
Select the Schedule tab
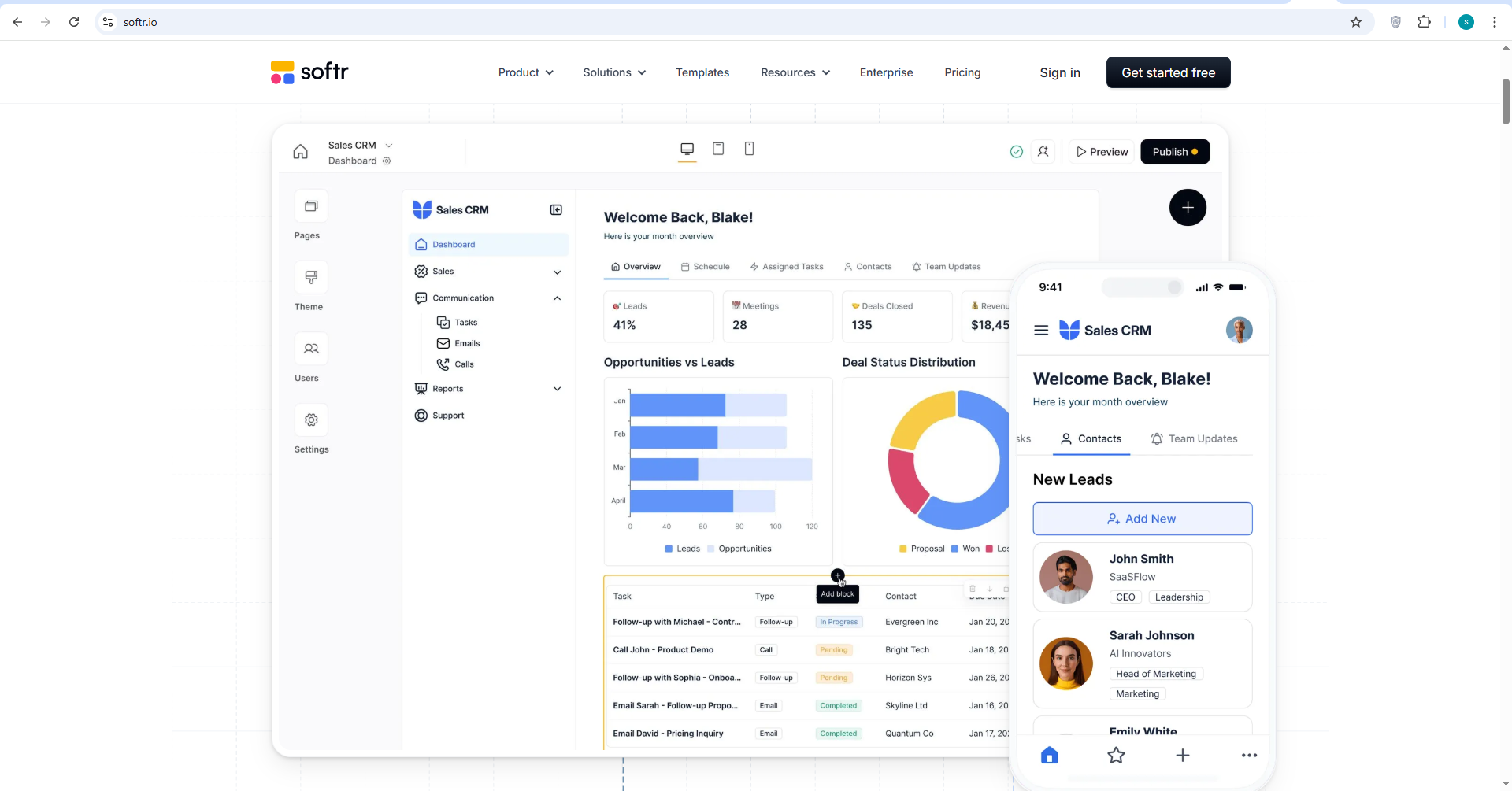pos(705,267)
